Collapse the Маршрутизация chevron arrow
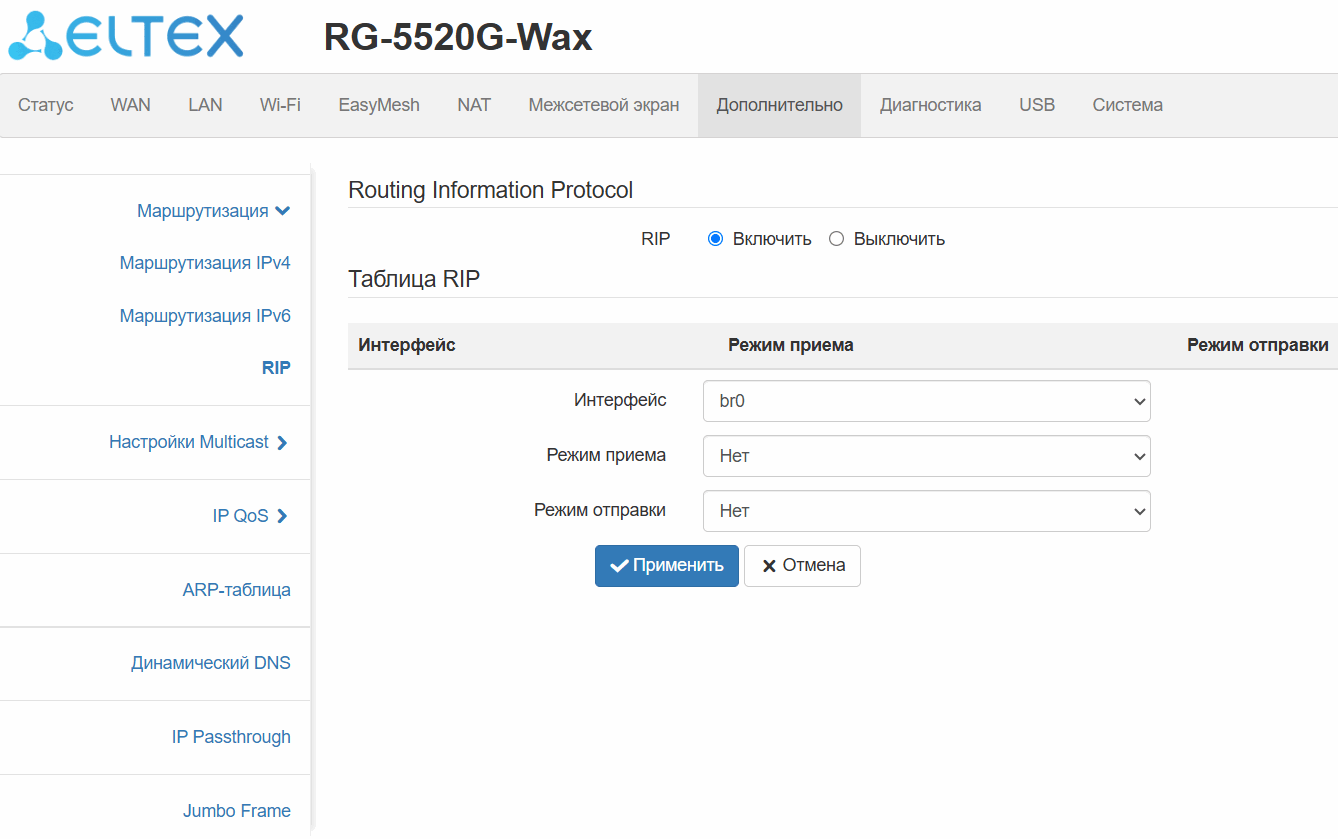Image resolution: width=1338 pixels, height=839 pixels. coord(282,211)
